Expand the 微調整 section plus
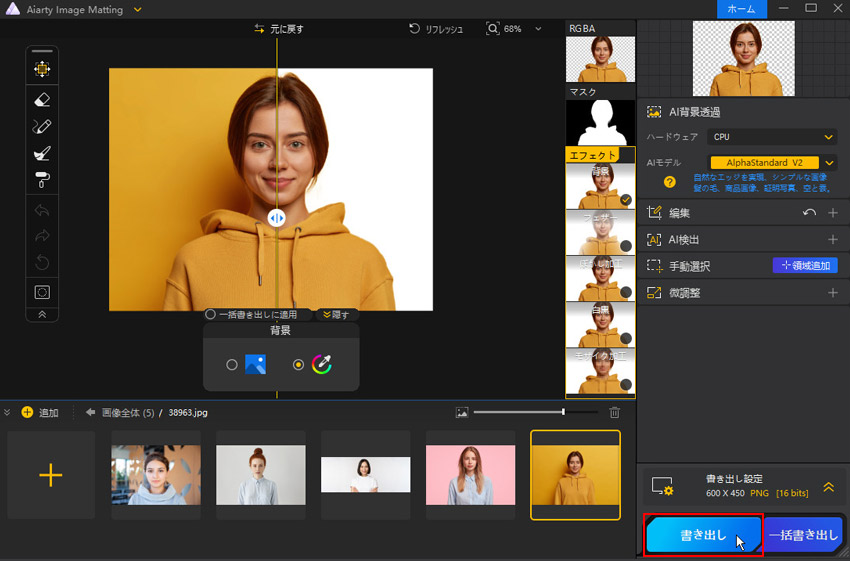 (833, 293)
